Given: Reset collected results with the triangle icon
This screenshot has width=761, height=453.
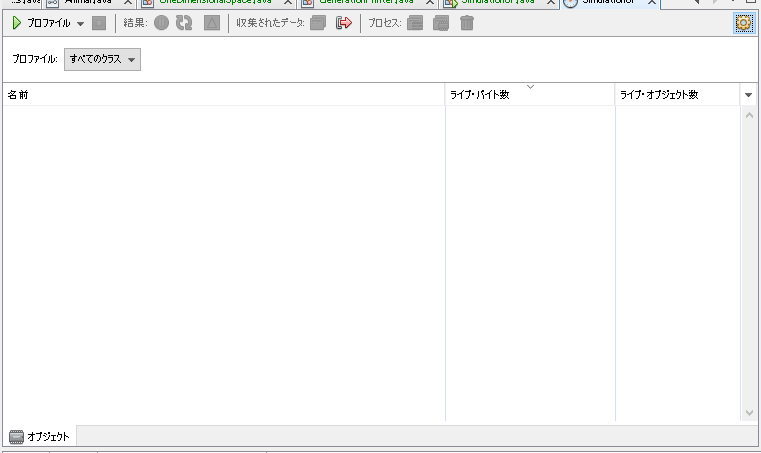Looking at the screenshot, I should tap(212, 23).
